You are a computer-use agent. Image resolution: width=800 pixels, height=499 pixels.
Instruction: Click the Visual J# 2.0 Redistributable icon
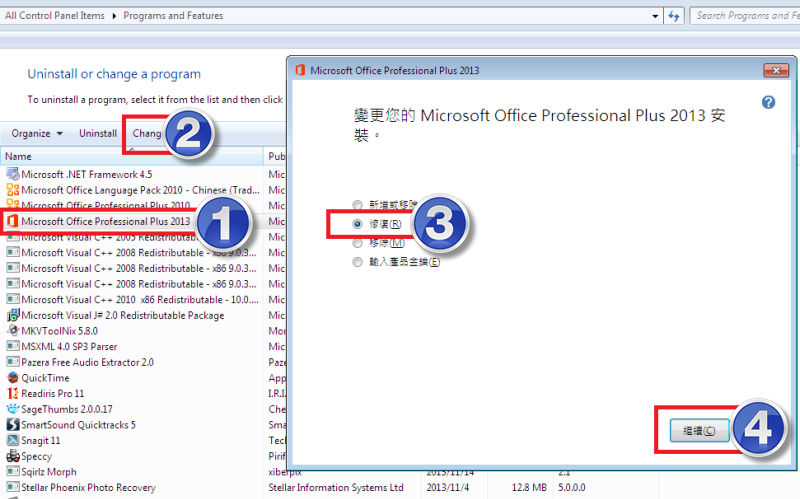[x=13, y=315]
